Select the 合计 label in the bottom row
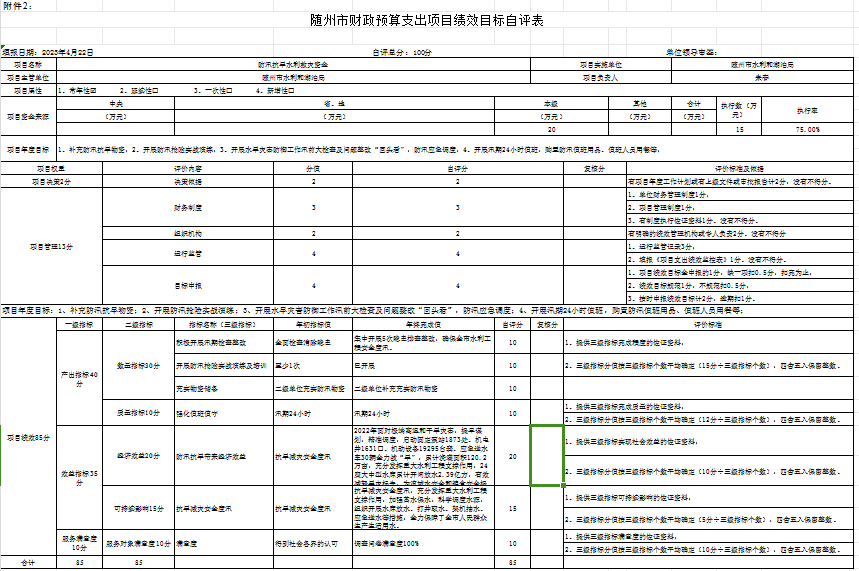 28,562
